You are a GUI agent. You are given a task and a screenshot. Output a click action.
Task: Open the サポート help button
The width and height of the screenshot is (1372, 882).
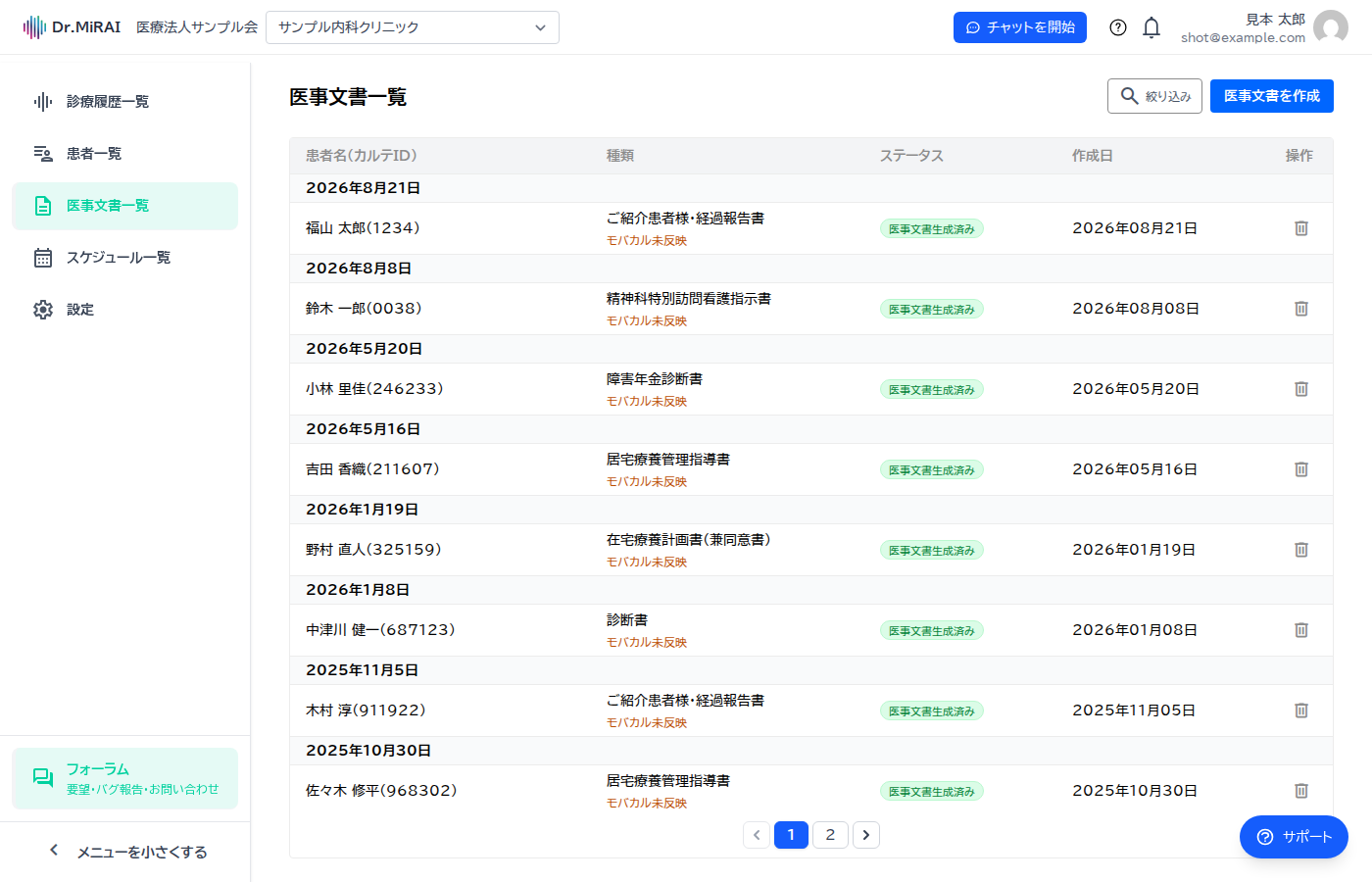[1294, 837]
